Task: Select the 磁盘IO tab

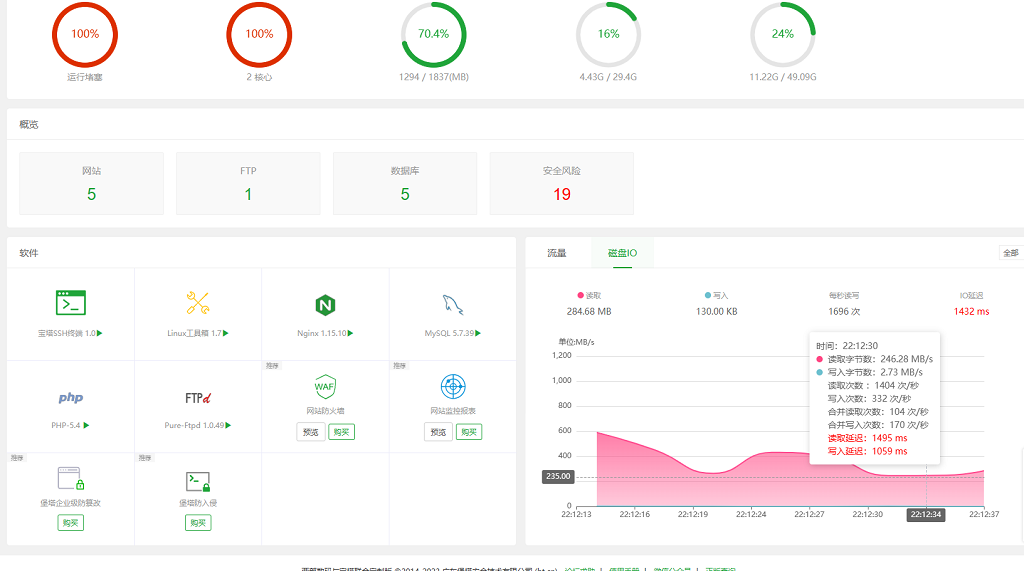Action: coord(622,253)
